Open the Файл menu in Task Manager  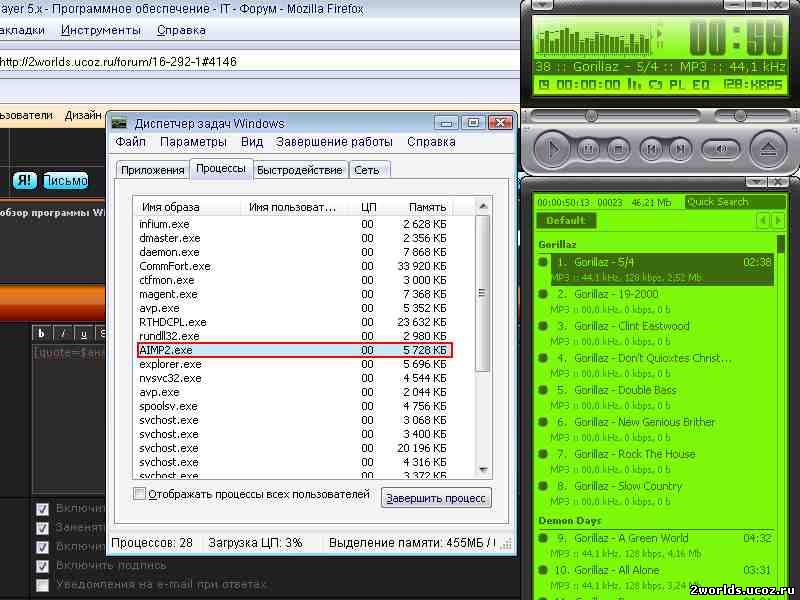[131, 142]
